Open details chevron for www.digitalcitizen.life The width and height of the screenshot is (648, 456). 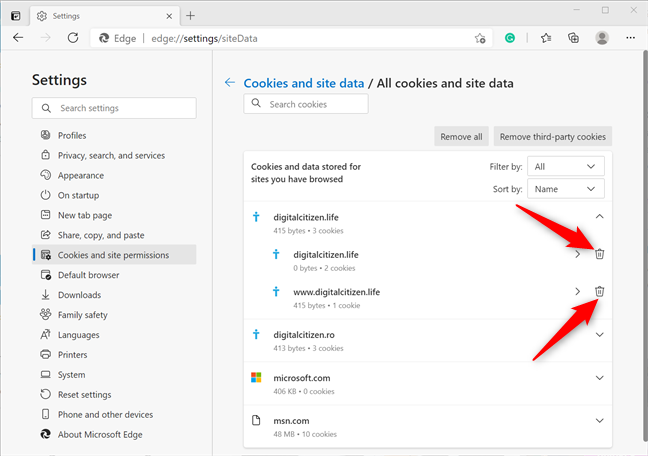(x=577, y=291)
